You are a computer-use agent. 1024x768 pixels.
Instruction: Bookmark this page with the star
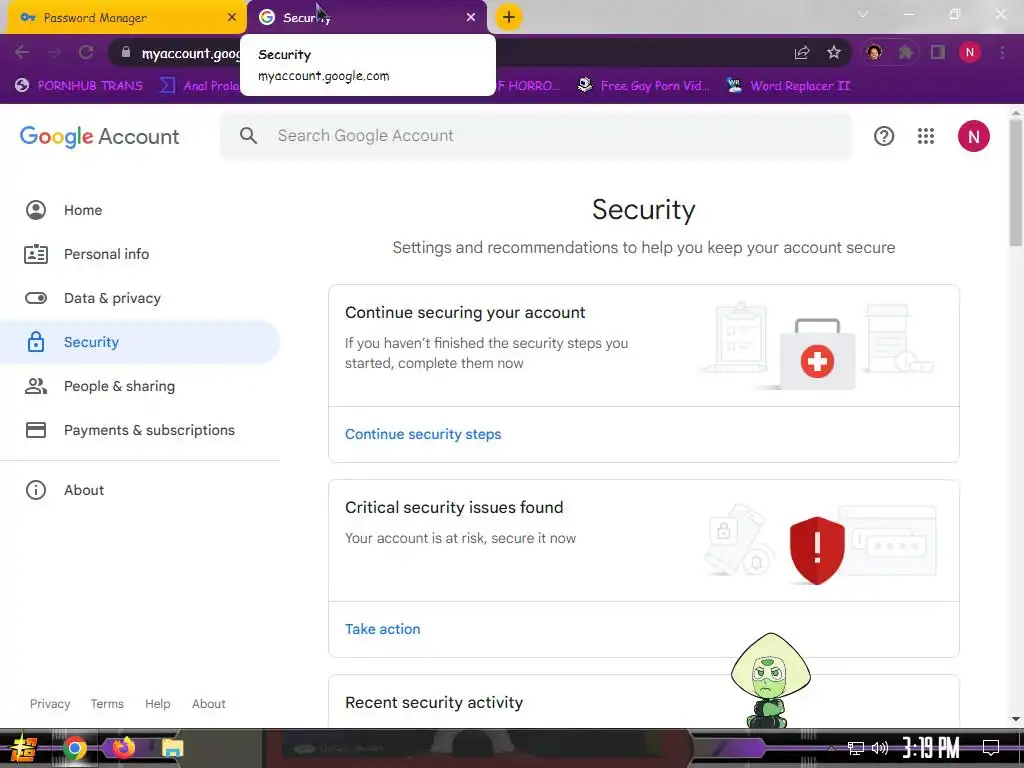[x=833, y=53]
